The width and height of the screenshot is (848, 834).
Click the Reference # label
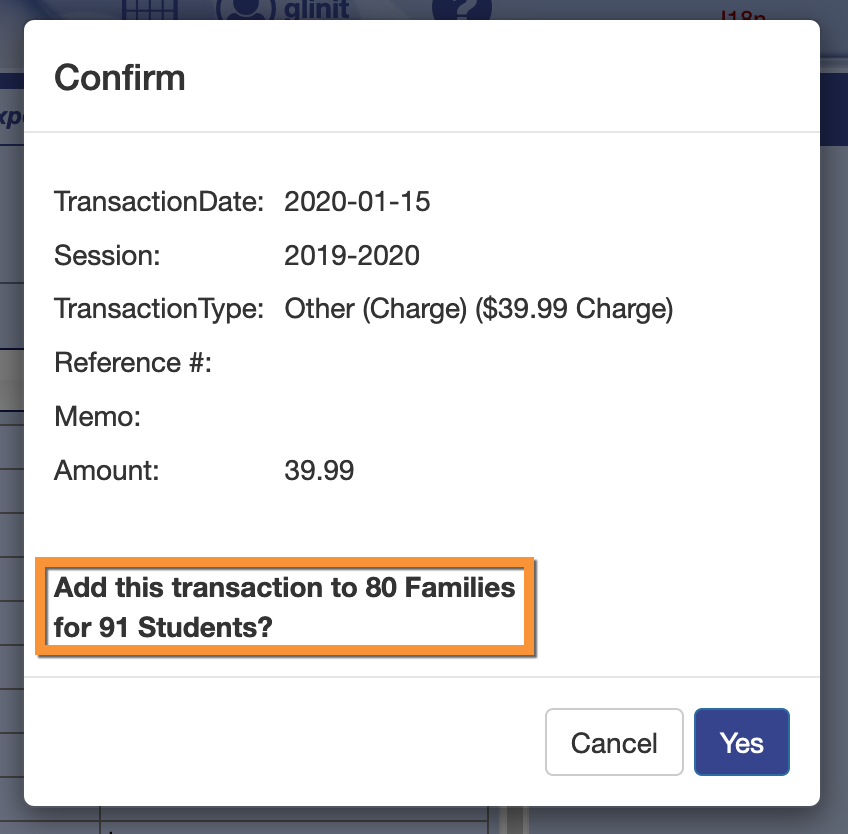(133, 363)
